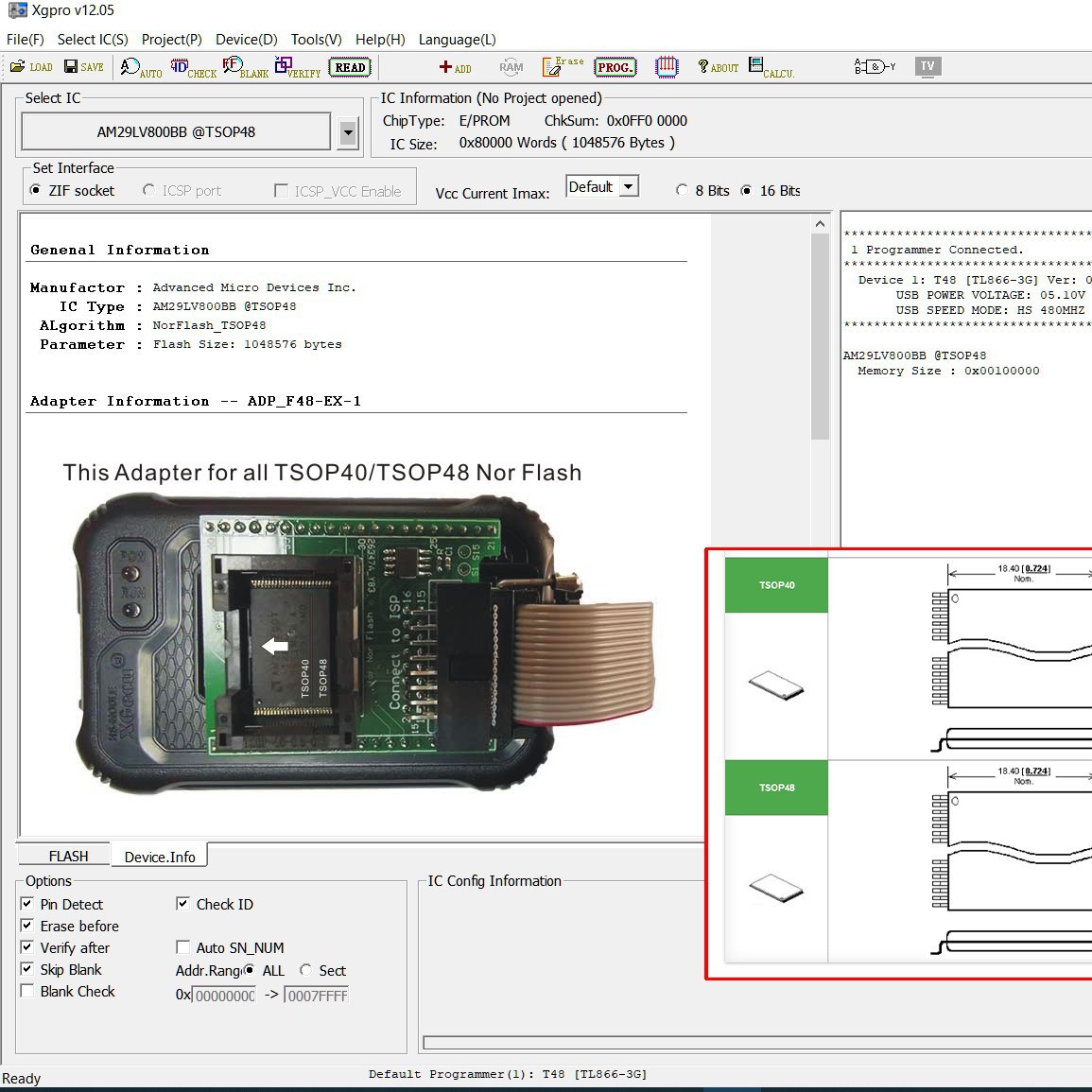
Task: Click the VERIFY toolbar icon
Action: pyautogui.click(x=297, y=67)
